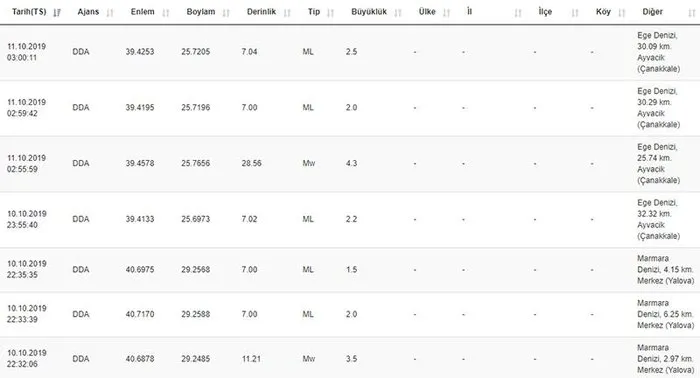This screenshot has height=378, width=700.
Task: Sort by Köy arrows icon
Action: (x=621, y=12)
